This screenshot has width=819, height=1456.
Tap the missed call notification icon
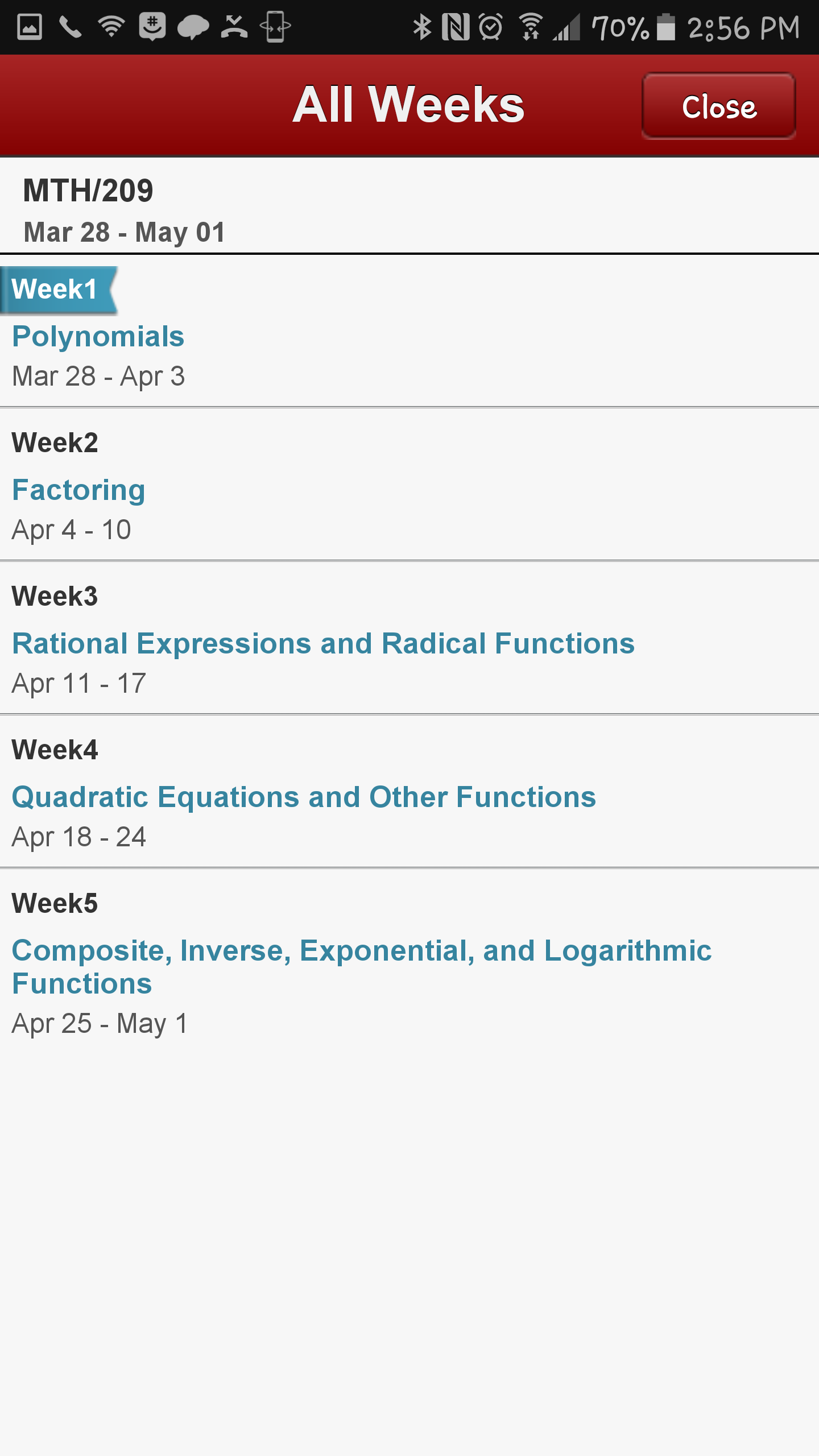(234, 27)
